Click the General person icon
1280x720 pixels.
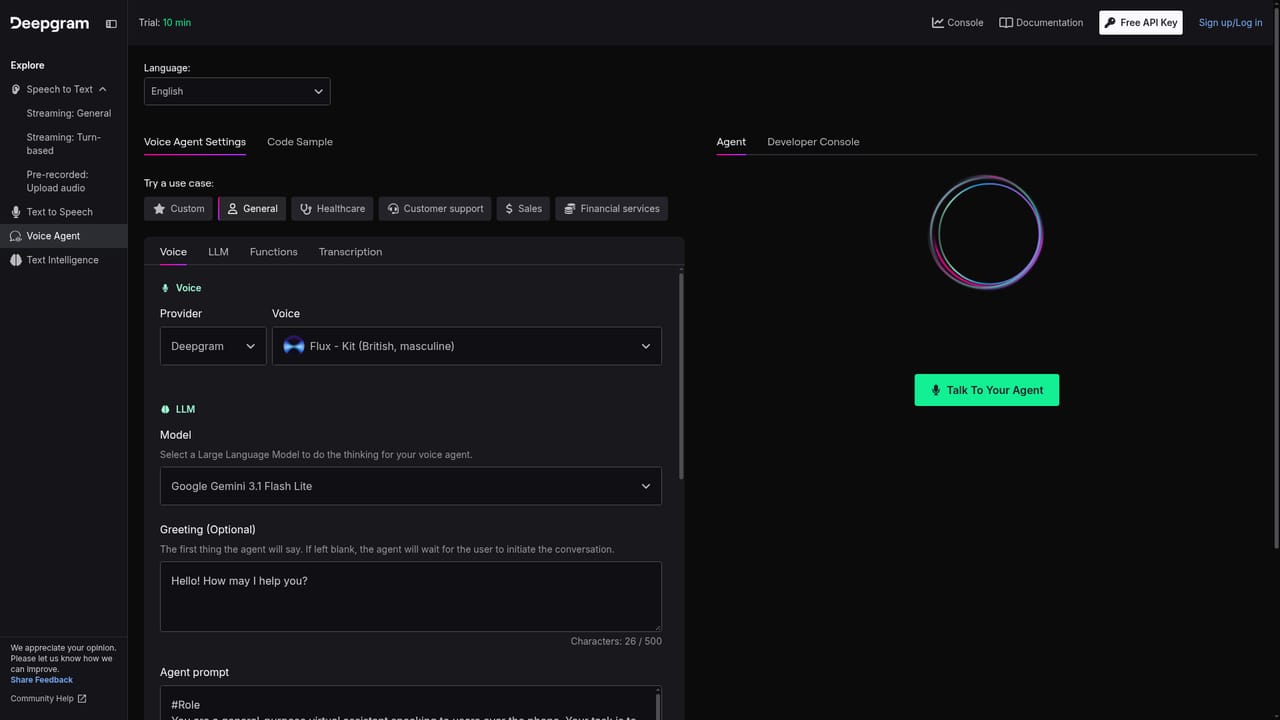232,209
